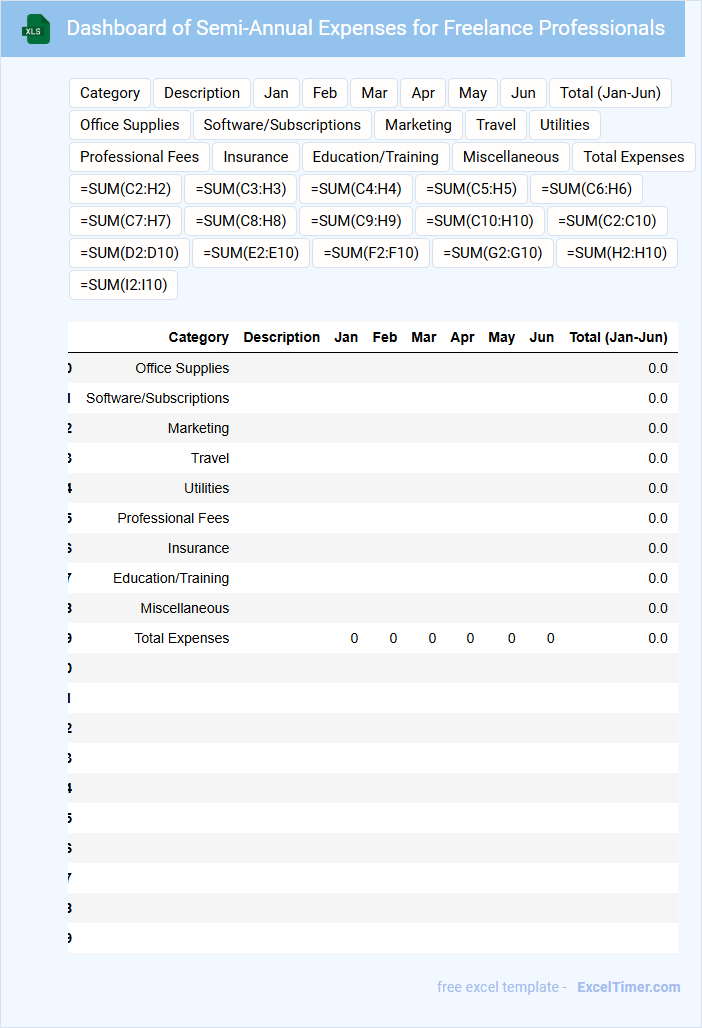Click the 0.0 total in Travel row

(x=657, y=458)
